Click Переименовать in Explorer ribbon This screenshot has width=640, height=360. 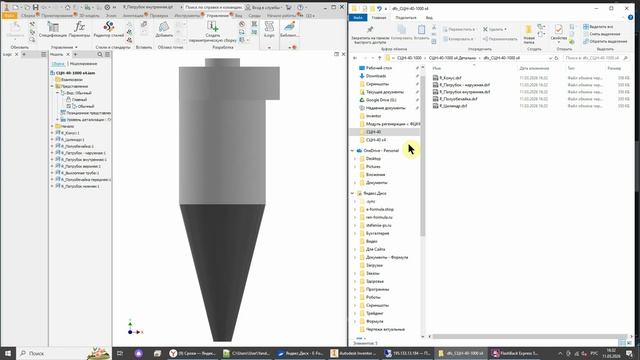click(500, 39)
